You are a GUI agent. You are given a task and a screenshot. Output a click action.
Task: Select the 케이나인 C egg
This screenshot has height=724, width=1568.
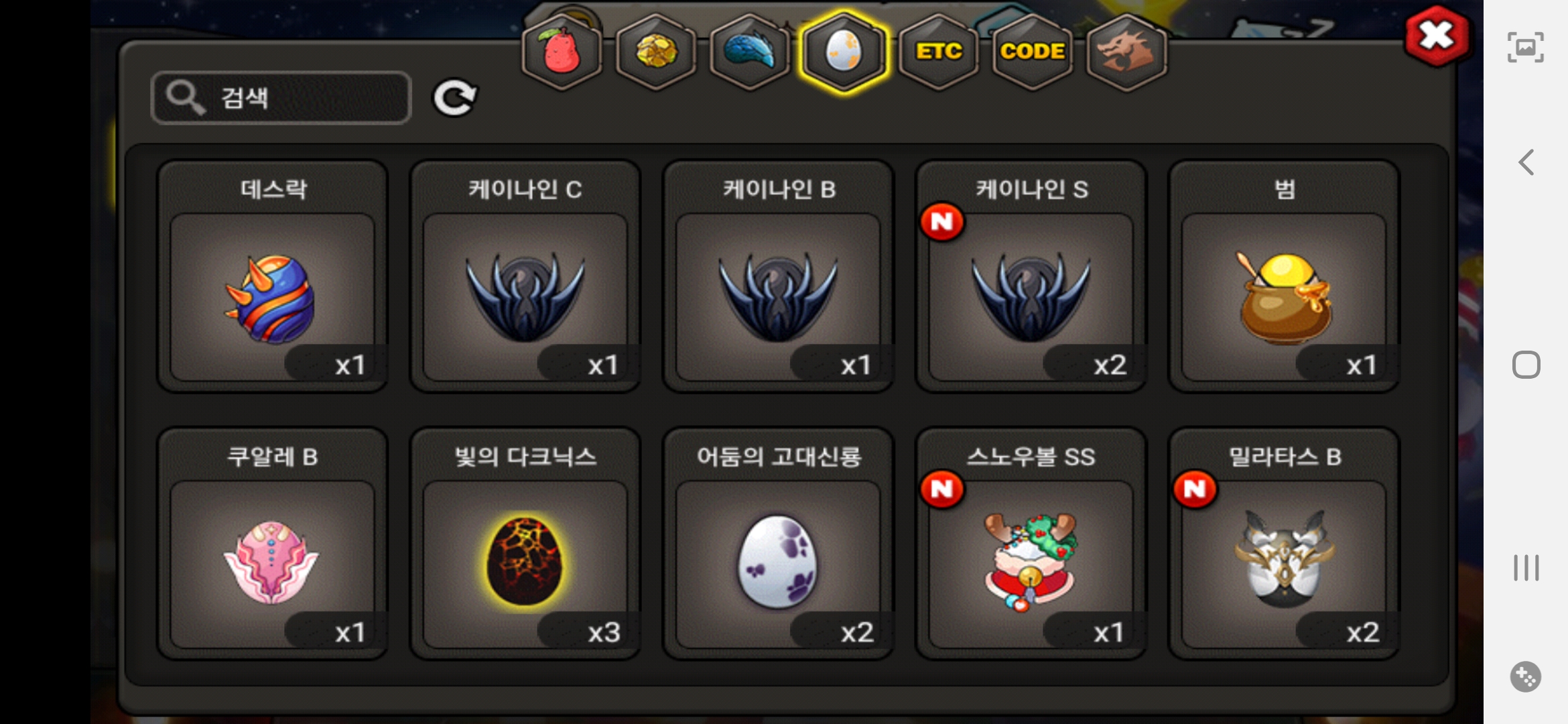point(525,276)
